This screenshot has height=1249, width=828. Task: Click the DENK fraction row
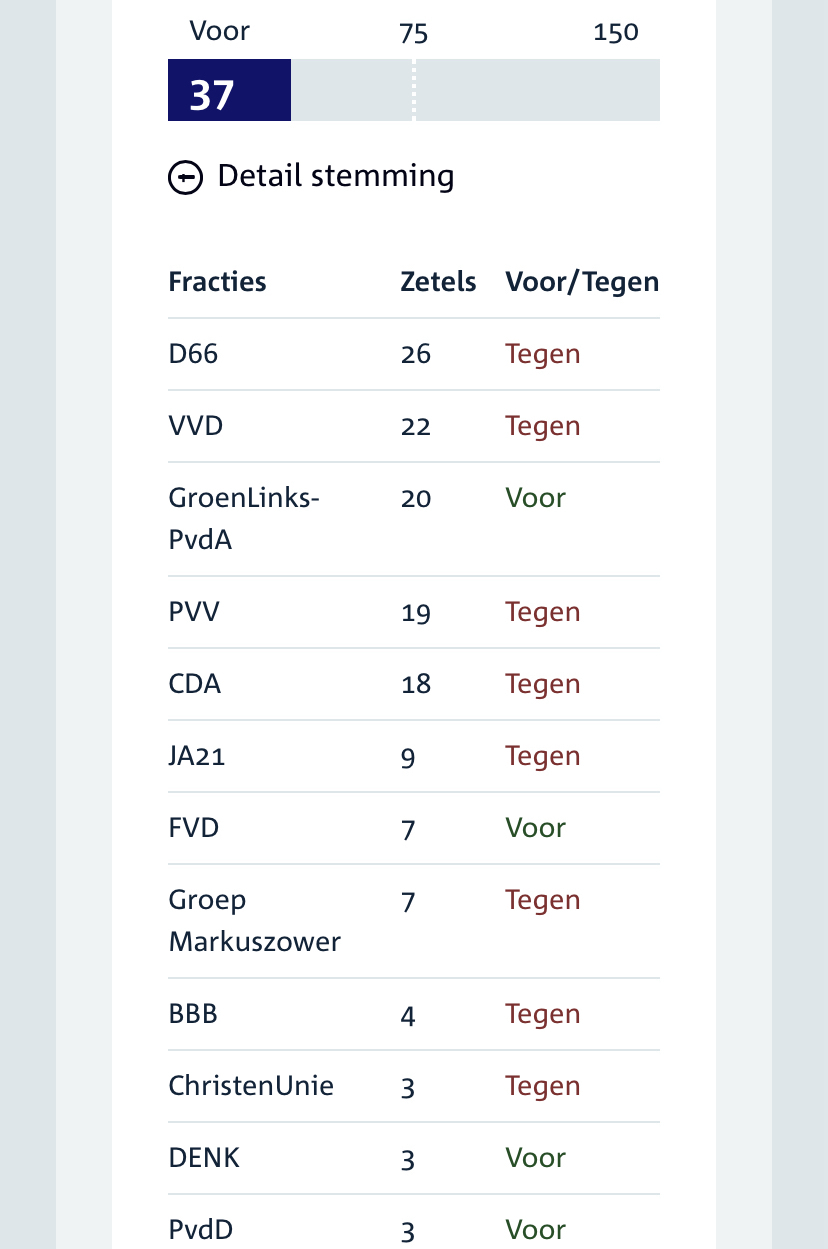click(204, 1158)
